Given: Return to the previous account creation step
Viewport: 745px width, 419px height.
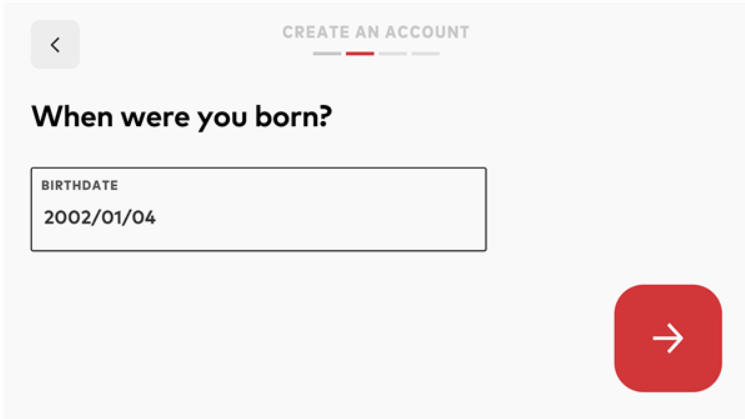Looking at the screenshot, I should (55, 45).
